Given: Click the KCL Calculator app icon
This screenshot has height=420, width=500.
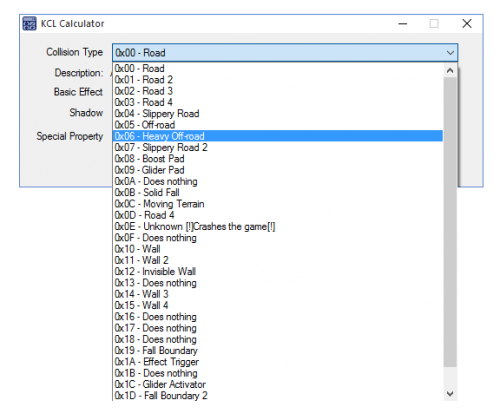Looking at the screenshot, I should pyautogui.click(x=29, y=24).
